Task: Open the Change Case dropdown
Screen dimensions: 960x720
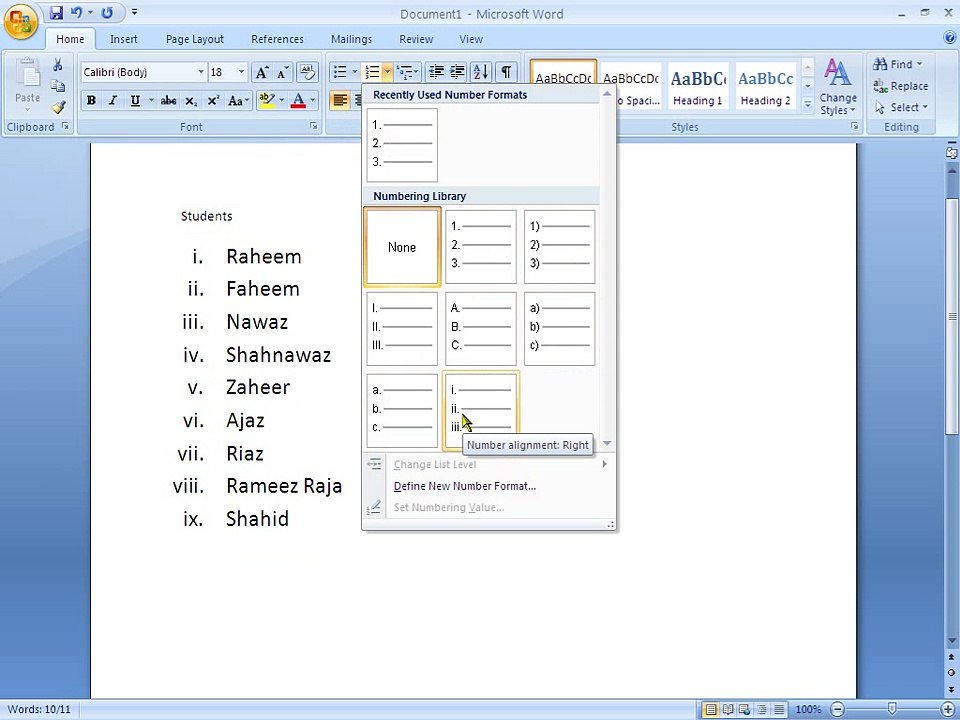Action: 238,100
